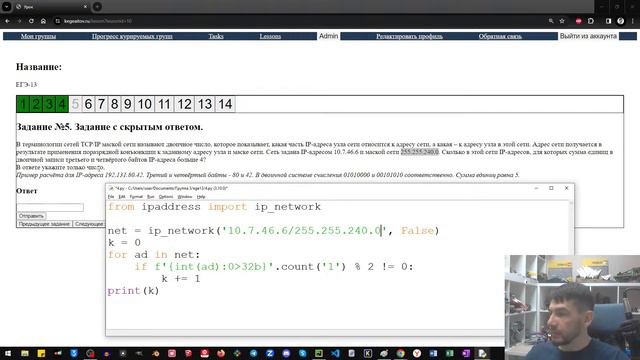This screenshot has height=360, width=640.
Task: Open Yandex Browser from the taskbar
Action: click(417, 353)
